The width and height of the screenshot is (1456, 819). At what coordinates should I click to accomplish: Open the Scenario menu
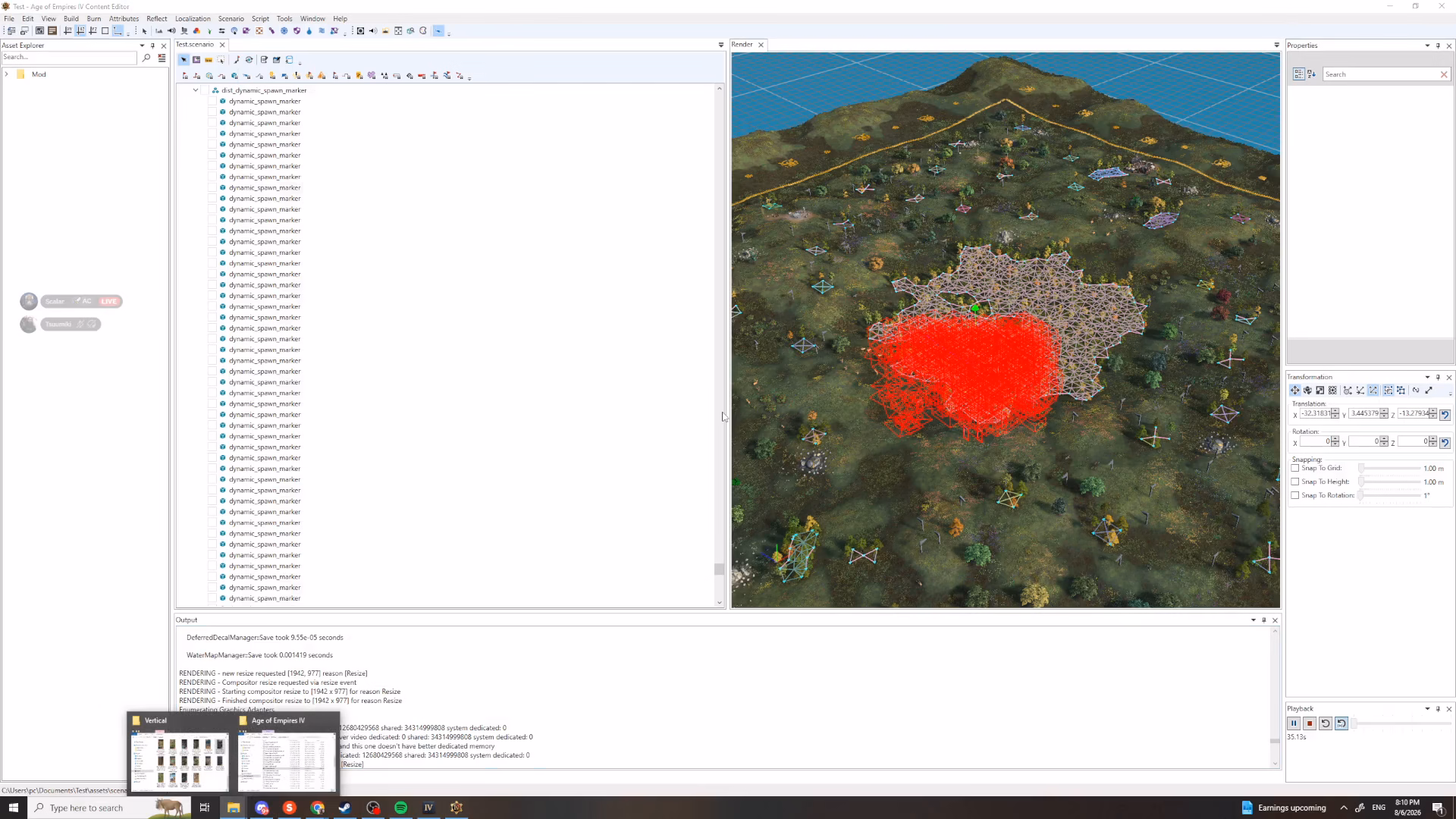click(x=231, y=19)
